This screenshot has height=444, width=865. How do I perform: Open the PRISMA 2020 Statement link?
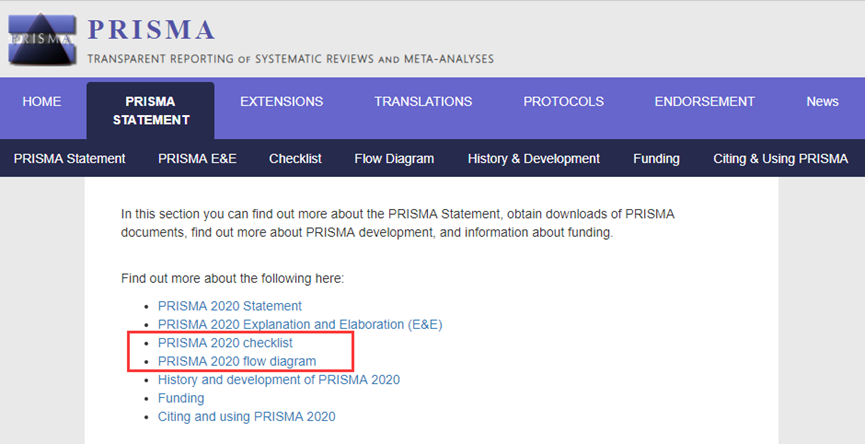pyautogui.click(x=230, y=306)
